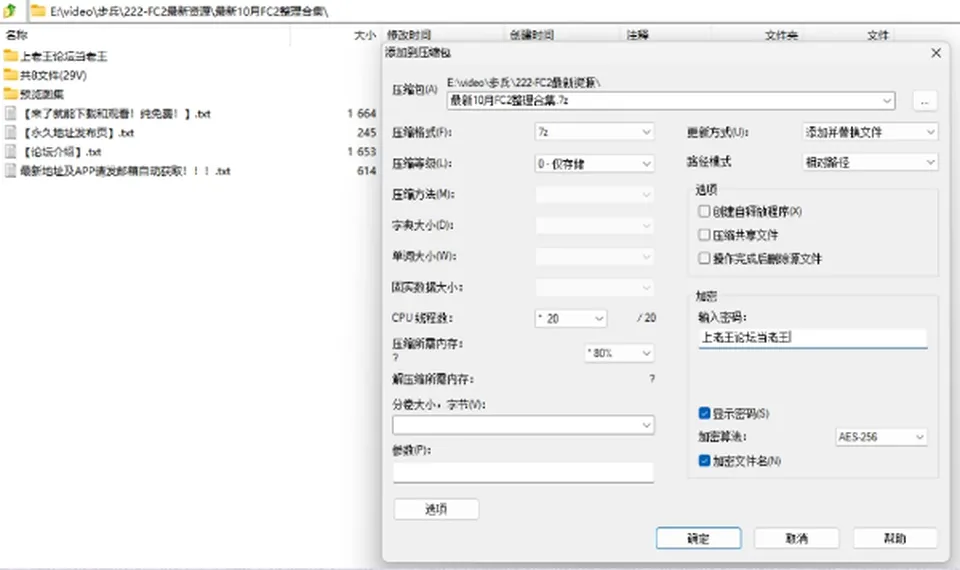The width and height of the screenshot is (960, 570).
Task: Select the folder name 预览图集
Action: pyautogui.click(x=42, y=94)
